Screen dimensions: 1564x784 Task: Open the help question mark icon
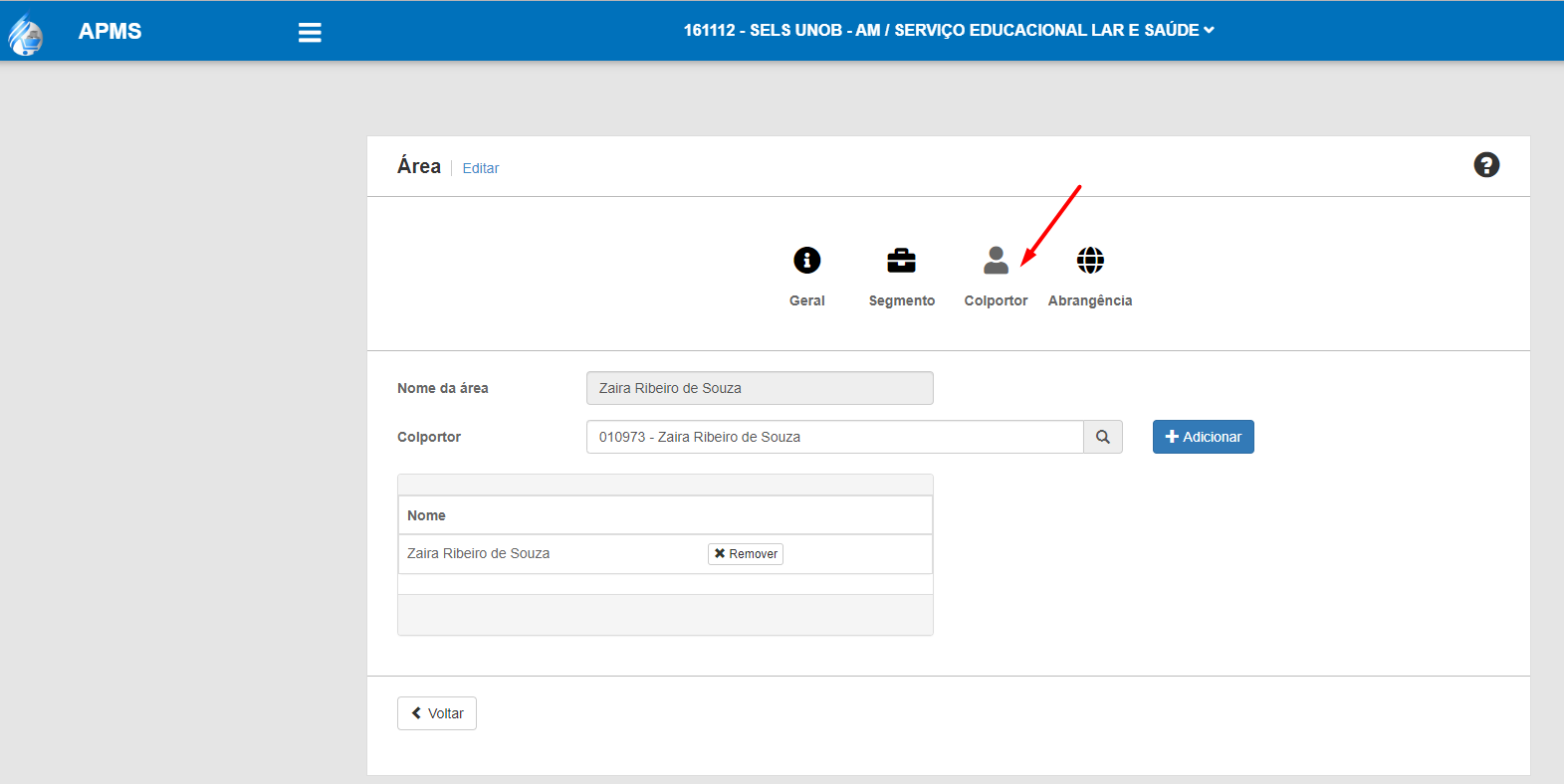(1486, 165)
